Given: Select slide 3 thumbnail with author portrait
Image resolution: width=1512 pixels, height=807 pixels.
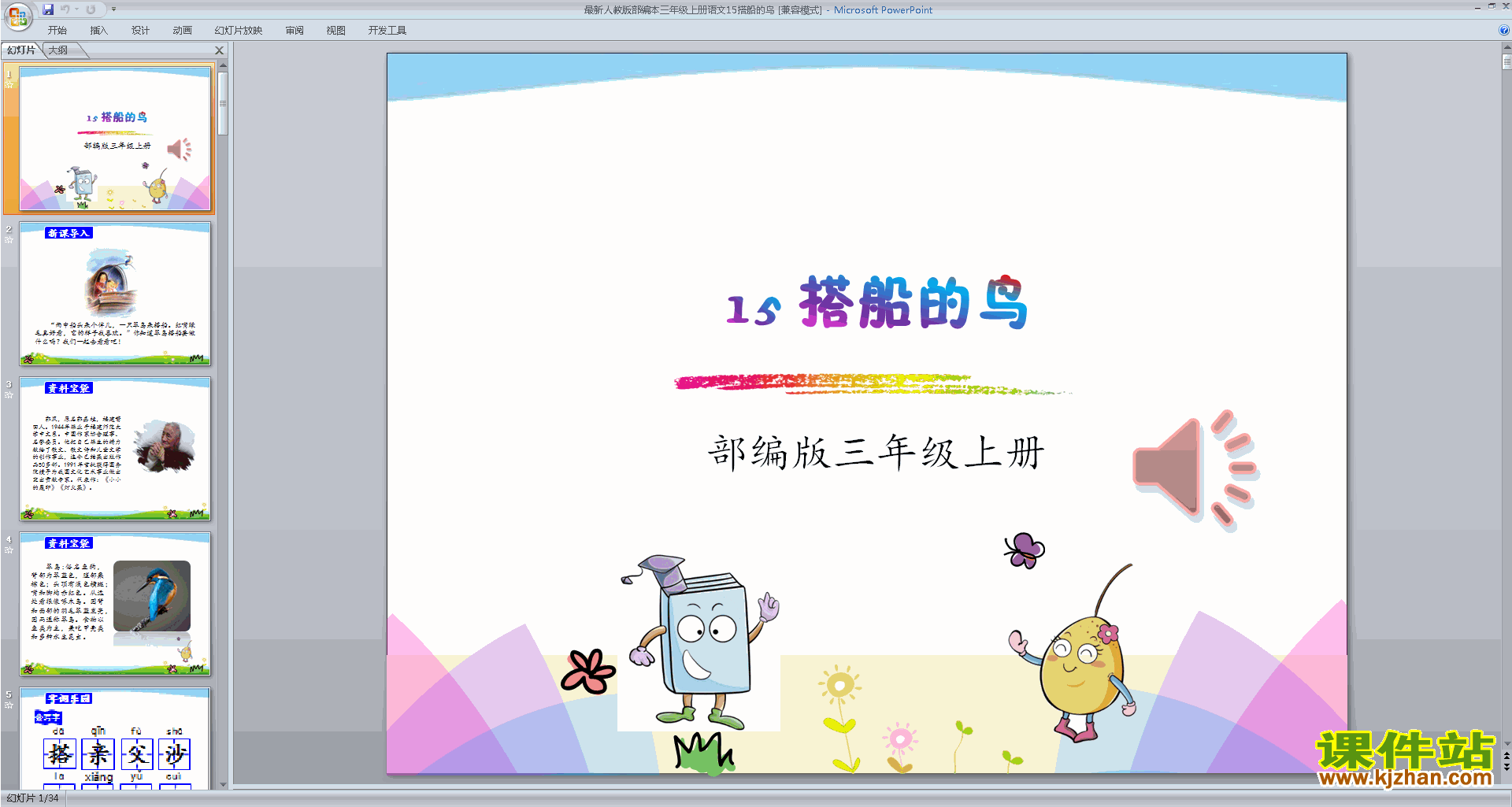Looking at the screenshot, I should (x=115, y=448).
